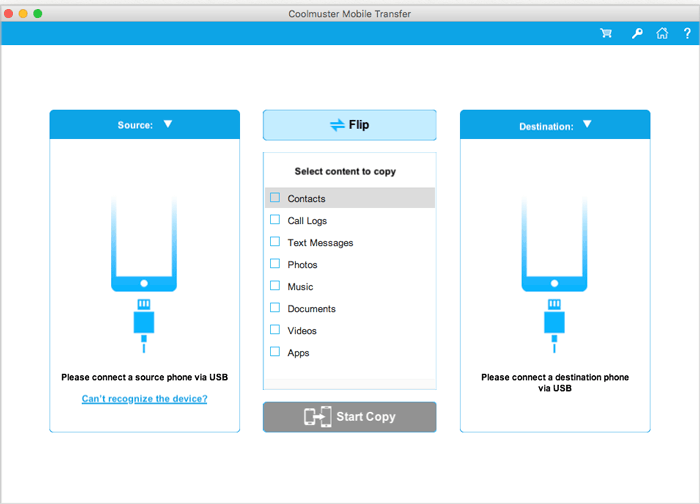Image resolution: width=700 pixels, height=504 pixels.
Task: Toggle the Videos checkbox
Action: coord(275,330)
